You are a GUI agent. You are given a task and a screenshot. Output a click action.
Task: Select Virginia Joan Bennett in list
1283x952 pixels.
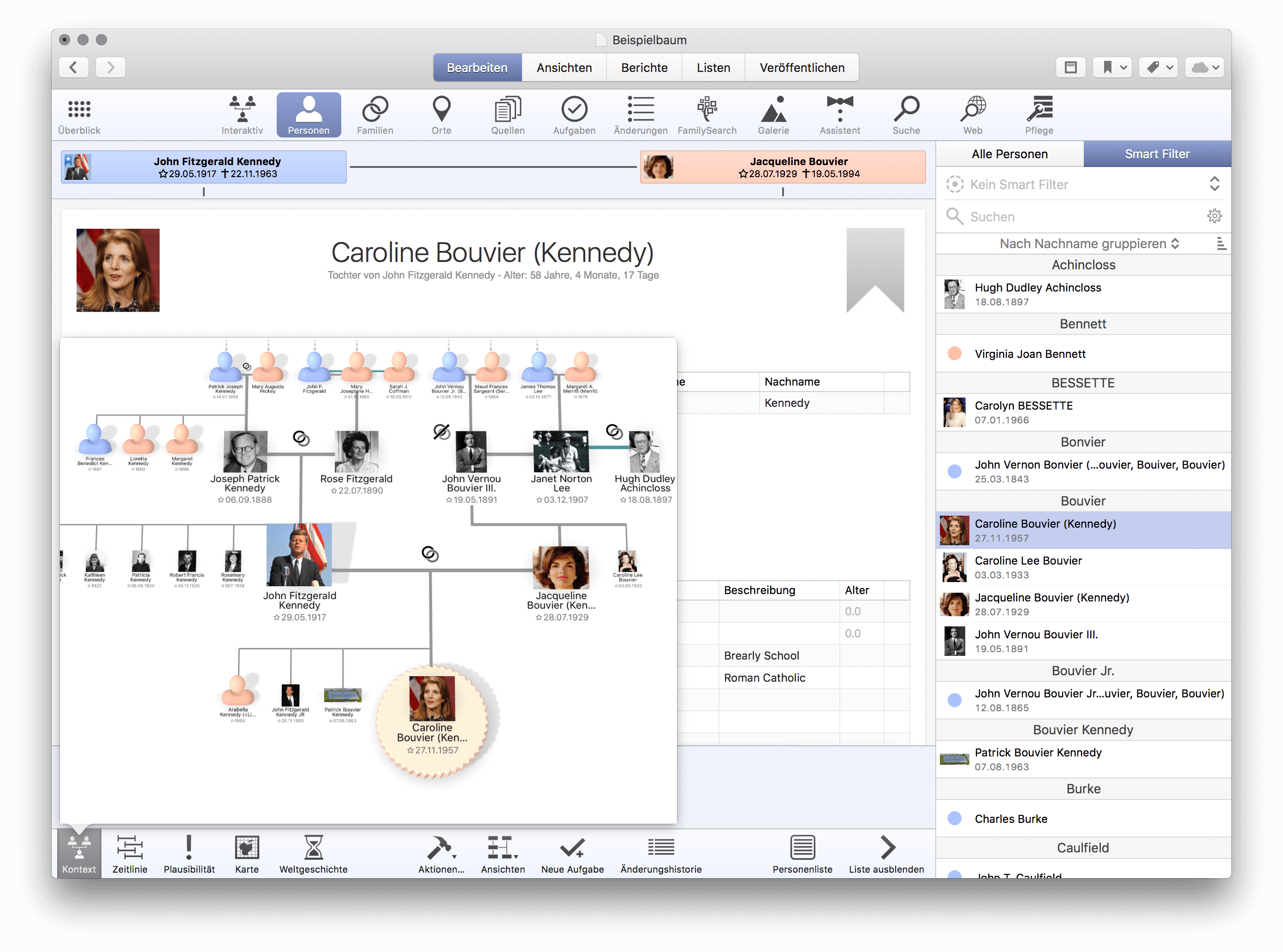tap(1083, 353)
